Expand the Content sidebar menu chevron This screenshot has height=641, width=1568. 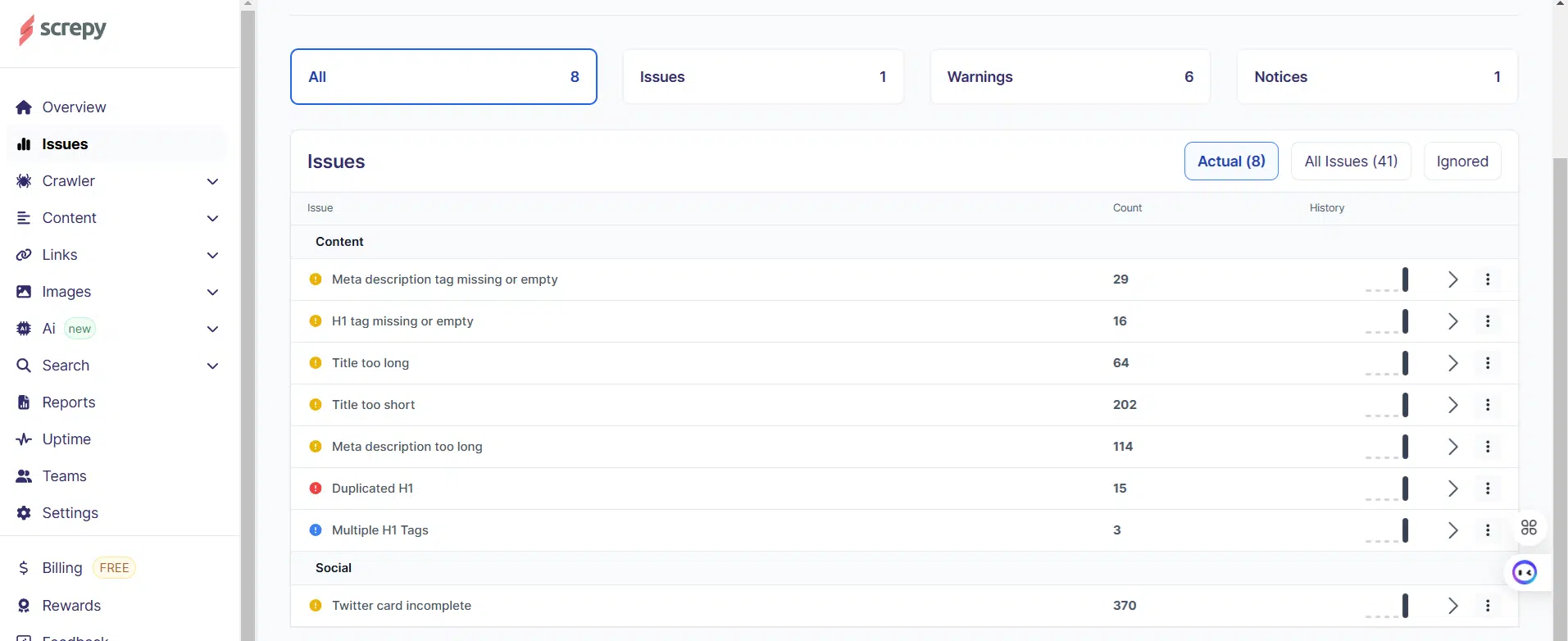tap(212, 218)
